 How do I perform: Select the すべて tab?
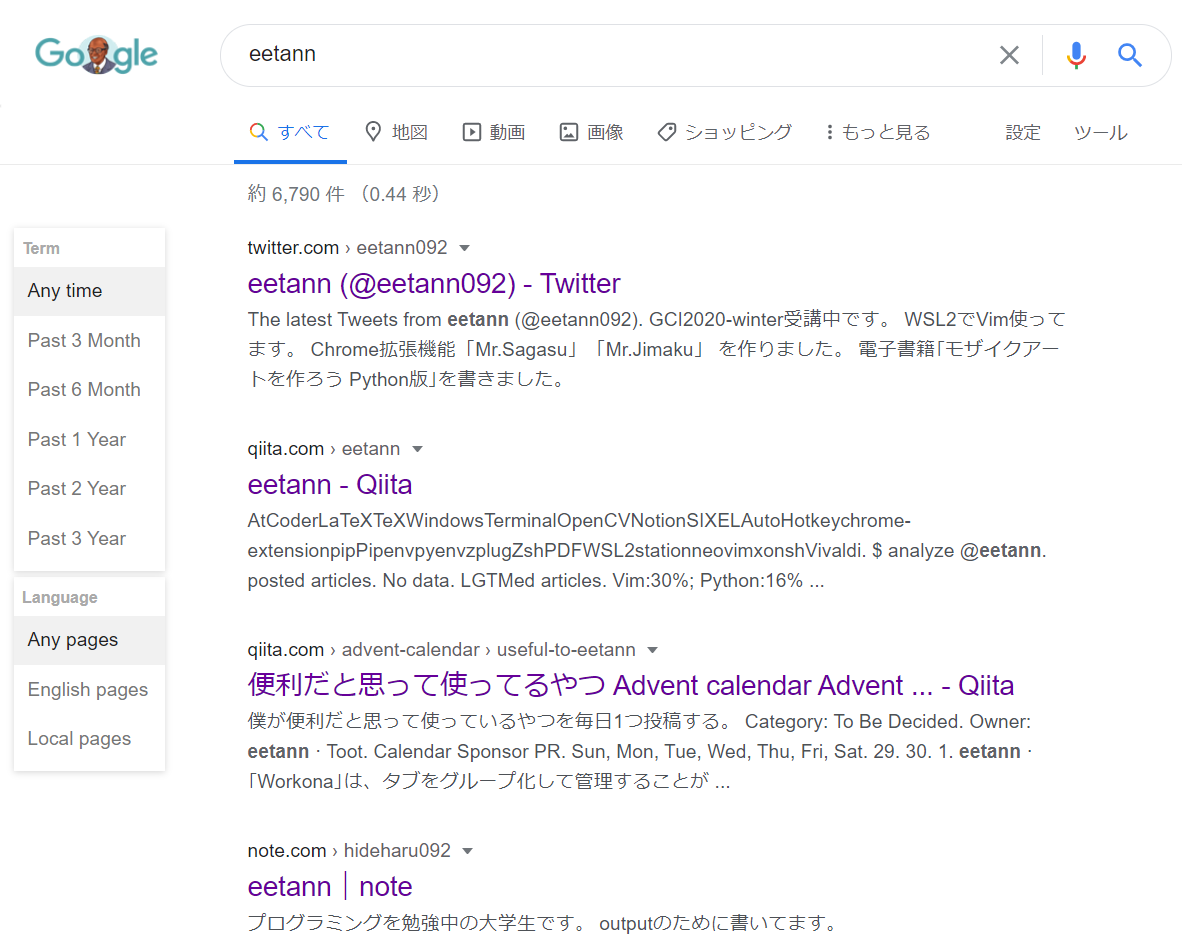[289, 133]
